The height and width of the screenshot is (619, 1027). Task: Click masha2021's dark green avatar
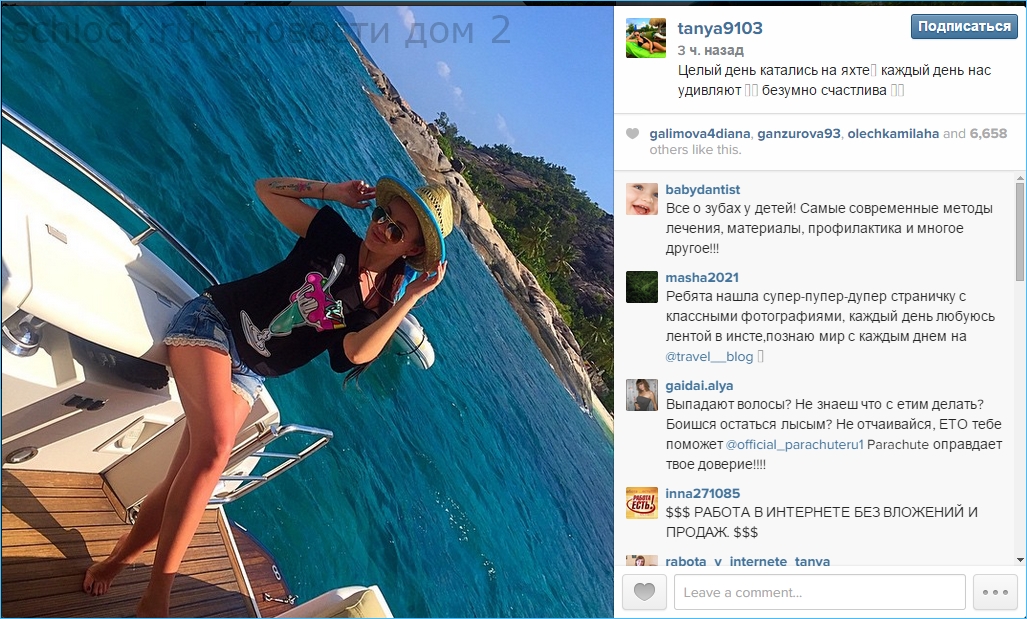click(x=642, y=287)
